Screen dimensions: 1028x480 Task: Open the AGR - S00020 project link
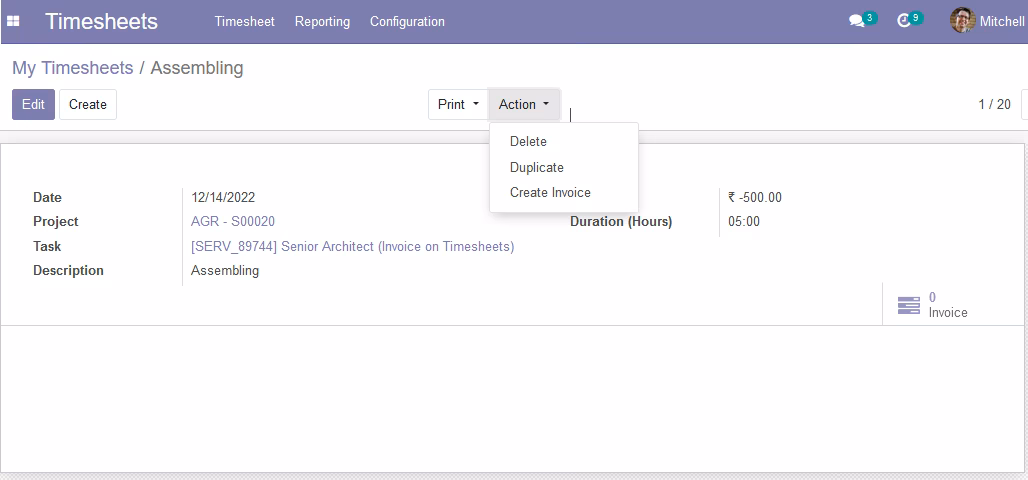pyautogui.click(x=233, y=222)
